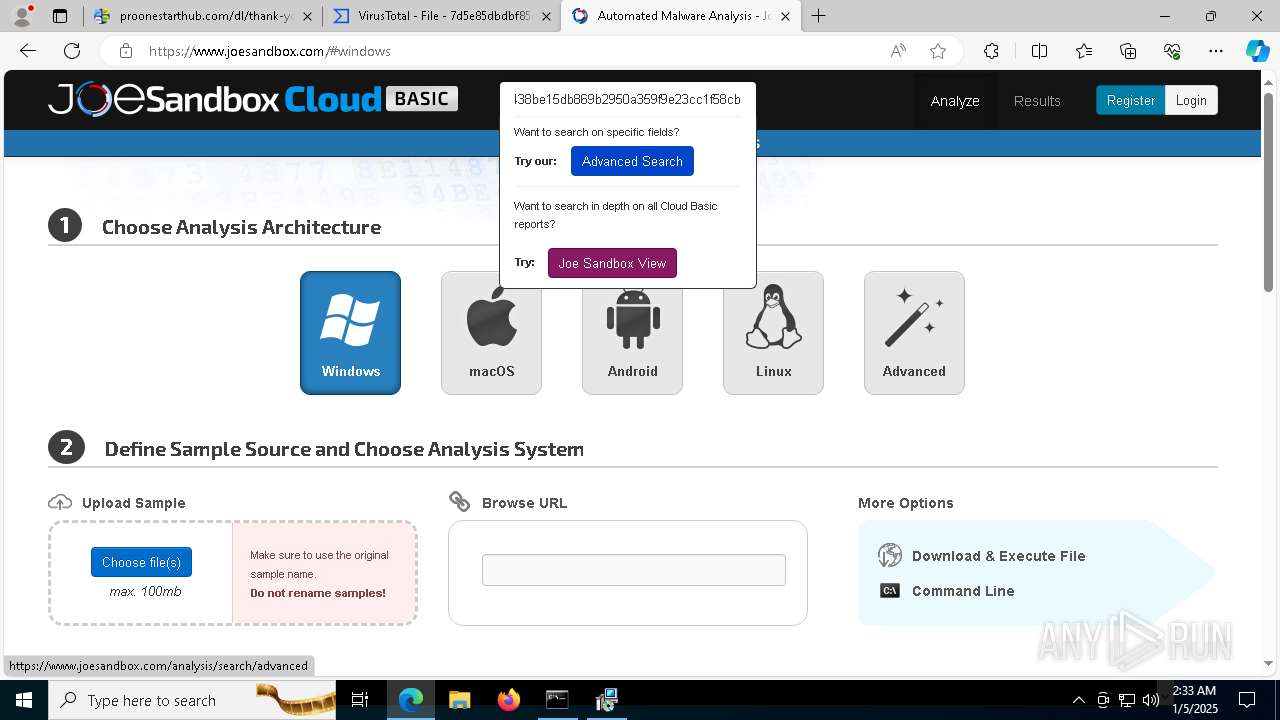
Task: Click the address bar URL
Action: tap(270, 51)
